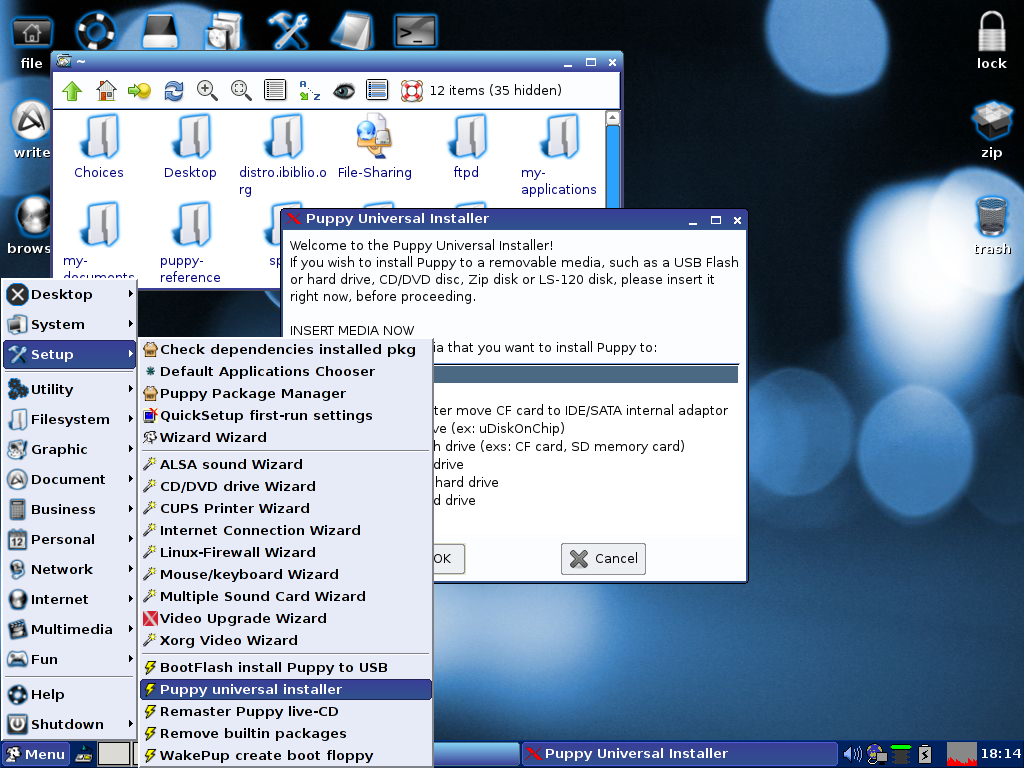Open the Choices folder

point(99,146)
